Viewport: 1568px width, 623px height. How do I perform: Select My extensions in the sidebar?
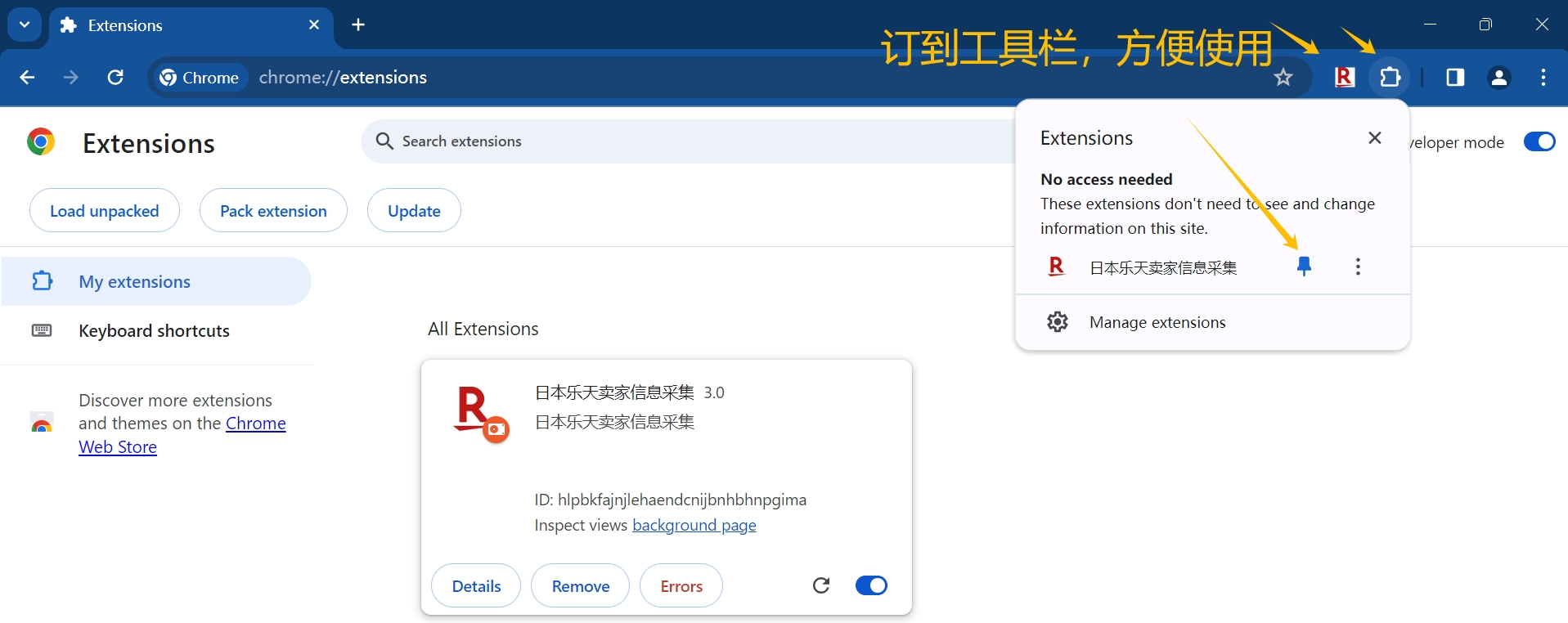tap(156, 281)
